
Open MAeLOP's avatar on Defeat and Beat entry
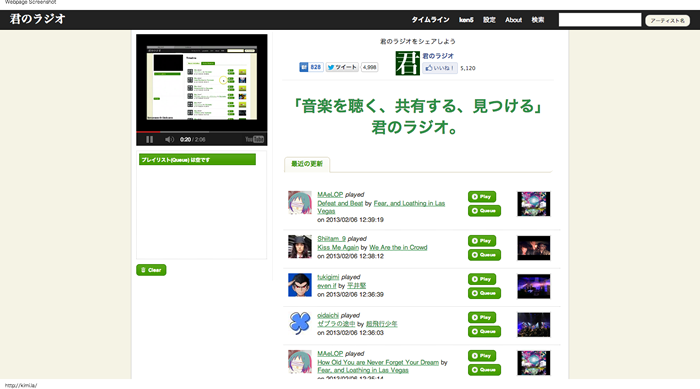[300, 203]
